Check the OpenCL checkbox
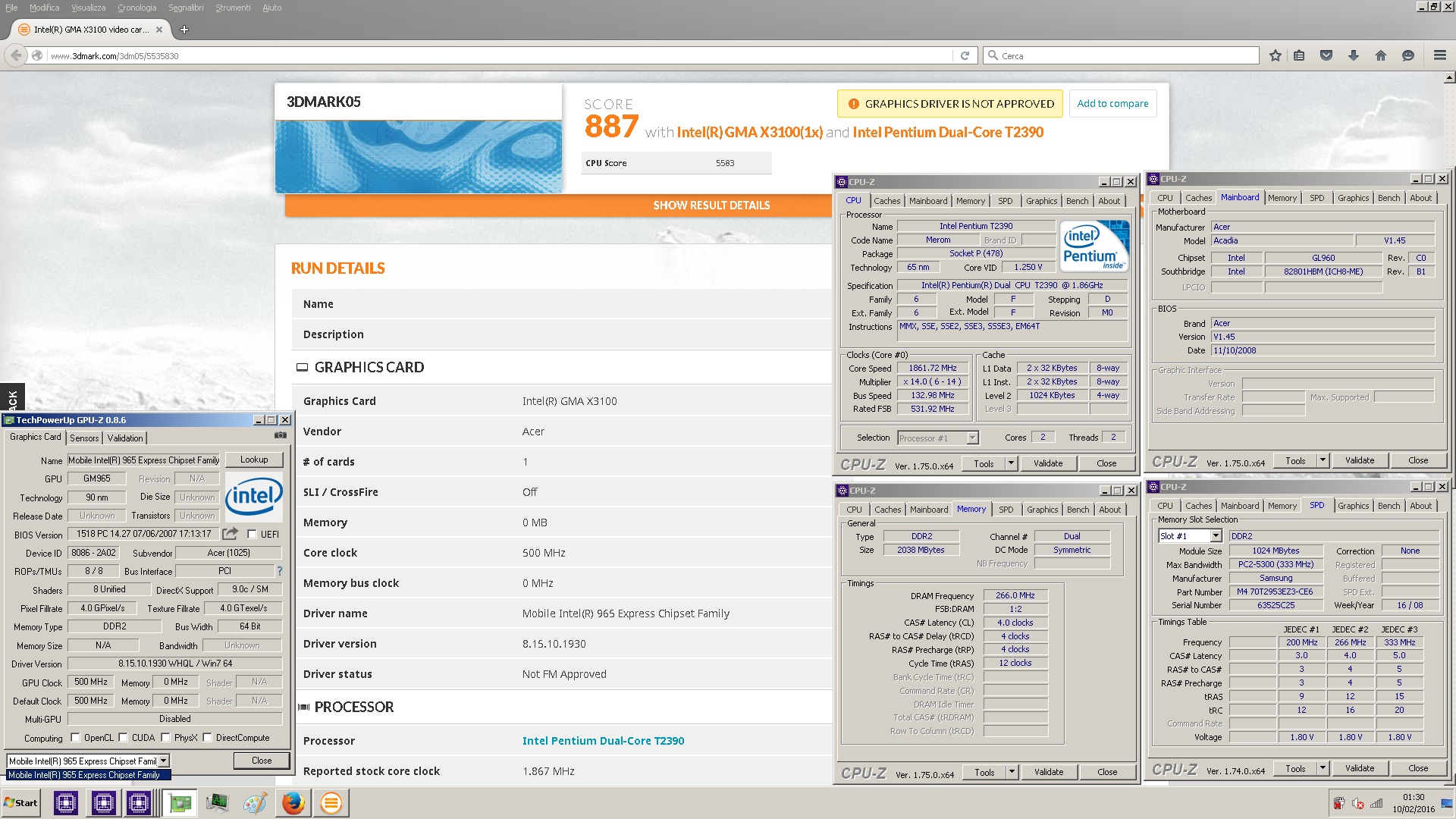 (75, 737)
